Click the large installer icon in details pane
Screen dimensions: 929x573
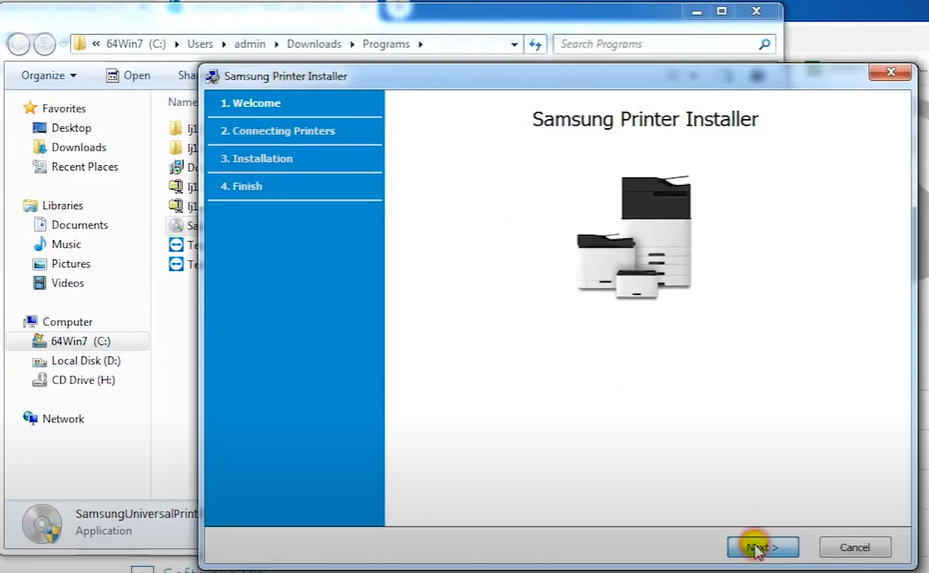pos(41,524)
